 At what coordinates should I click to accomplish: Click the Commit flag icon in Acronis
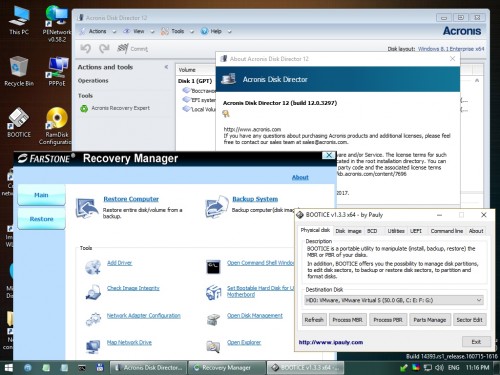(123, 49)
